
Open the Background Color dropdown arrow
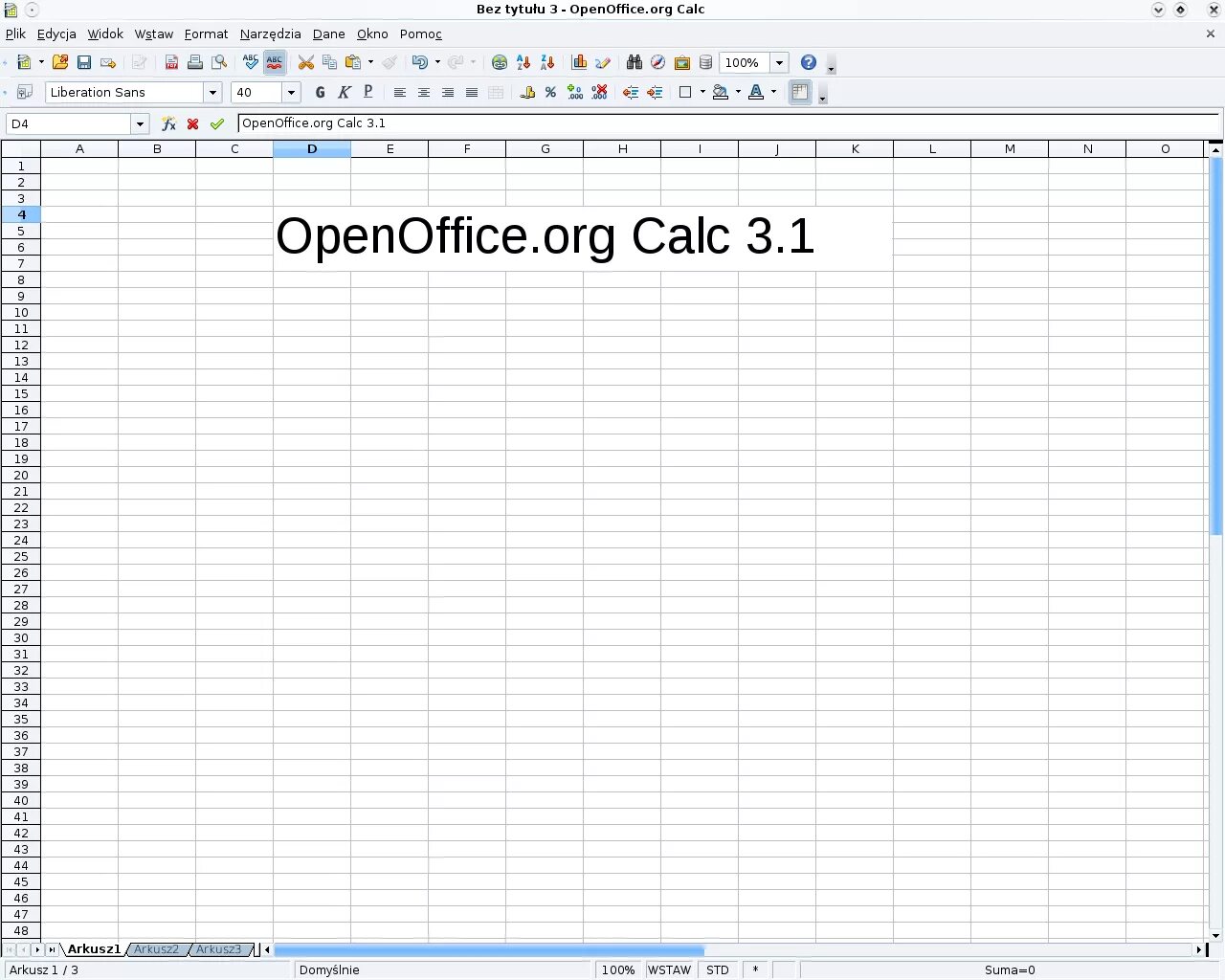[738, 92]
